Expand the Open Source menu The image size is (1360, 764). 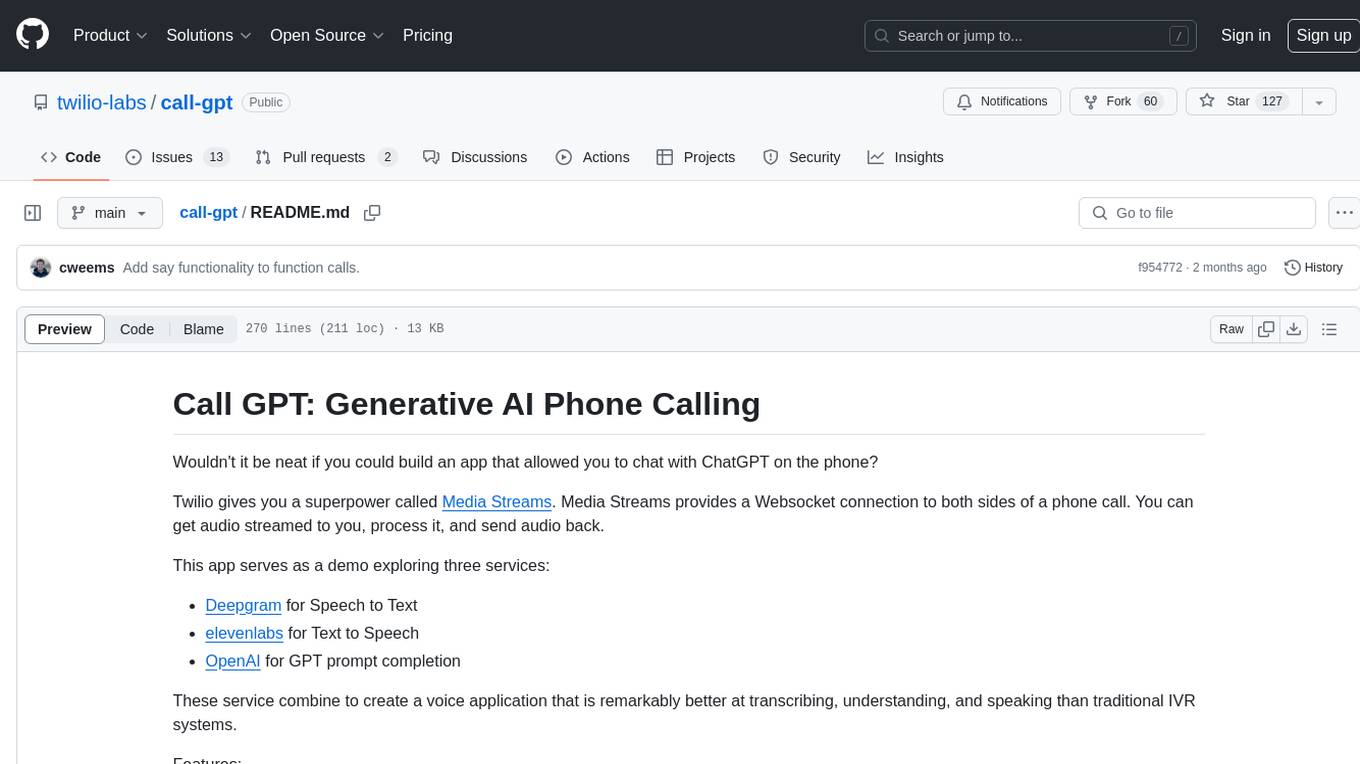(x=327, y=35)
